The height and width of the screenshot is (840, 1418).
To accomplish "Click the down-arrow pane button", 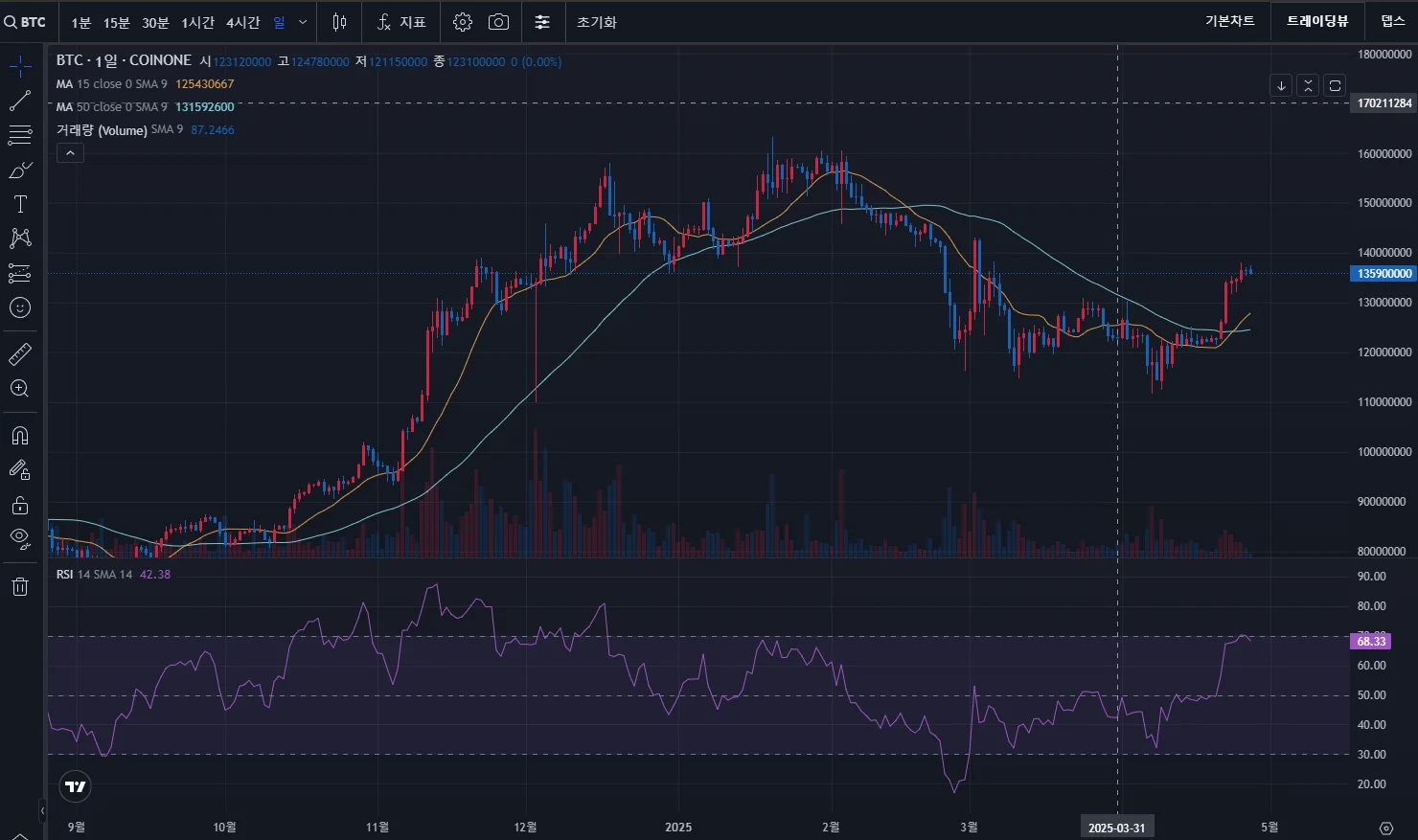I will [1281, 85].
